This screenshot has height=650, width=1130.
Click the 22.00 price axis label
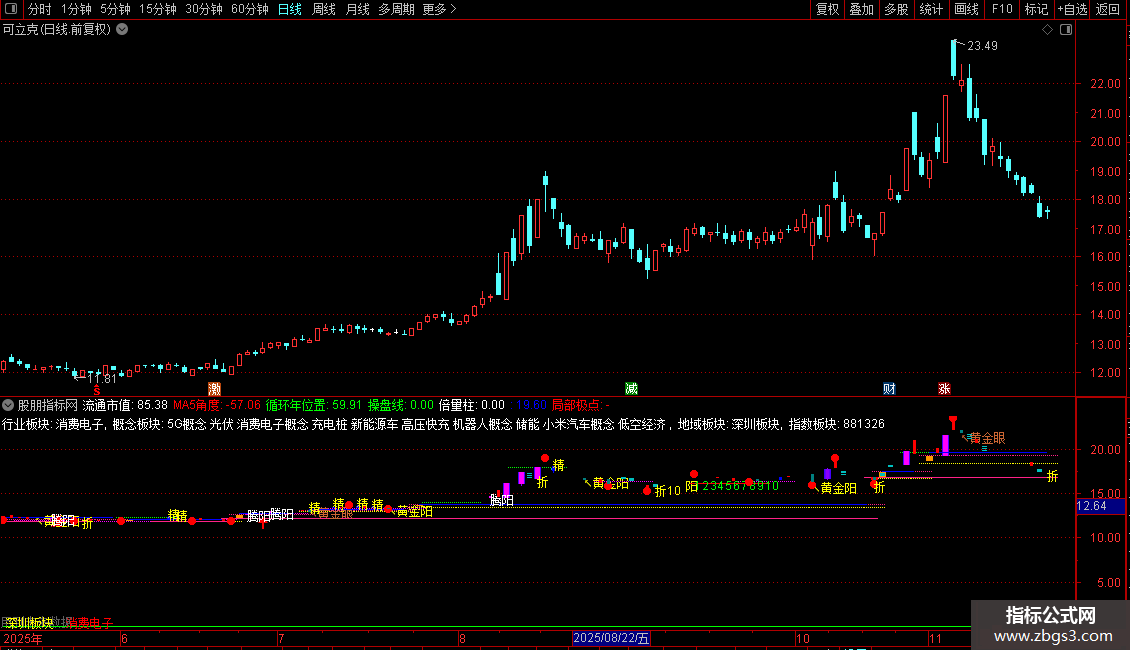[x=1105, y=84]
